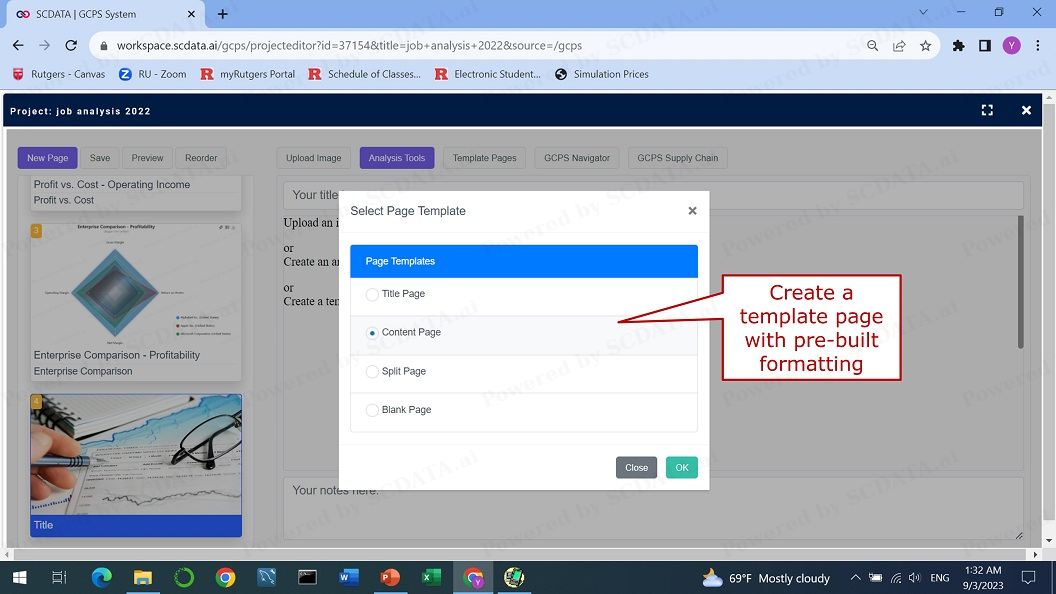
Task: Bookmark this page with star icon
Action: click(x=925, y=46)
